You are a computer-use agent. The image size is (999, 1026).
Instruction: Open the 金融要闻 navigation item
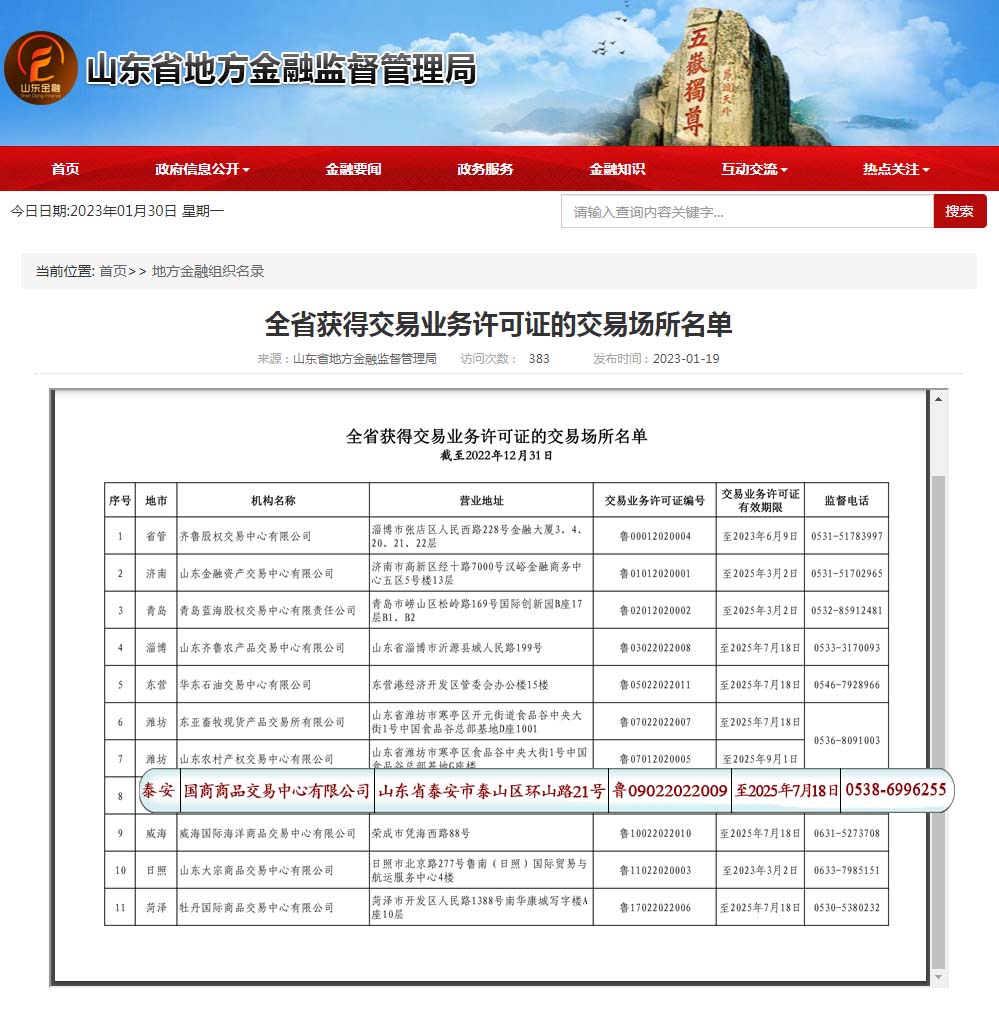353,169
